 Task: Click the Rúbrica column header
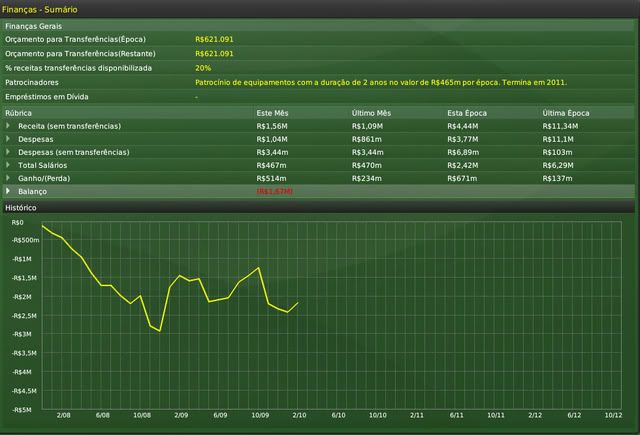[x=18, y=113]
